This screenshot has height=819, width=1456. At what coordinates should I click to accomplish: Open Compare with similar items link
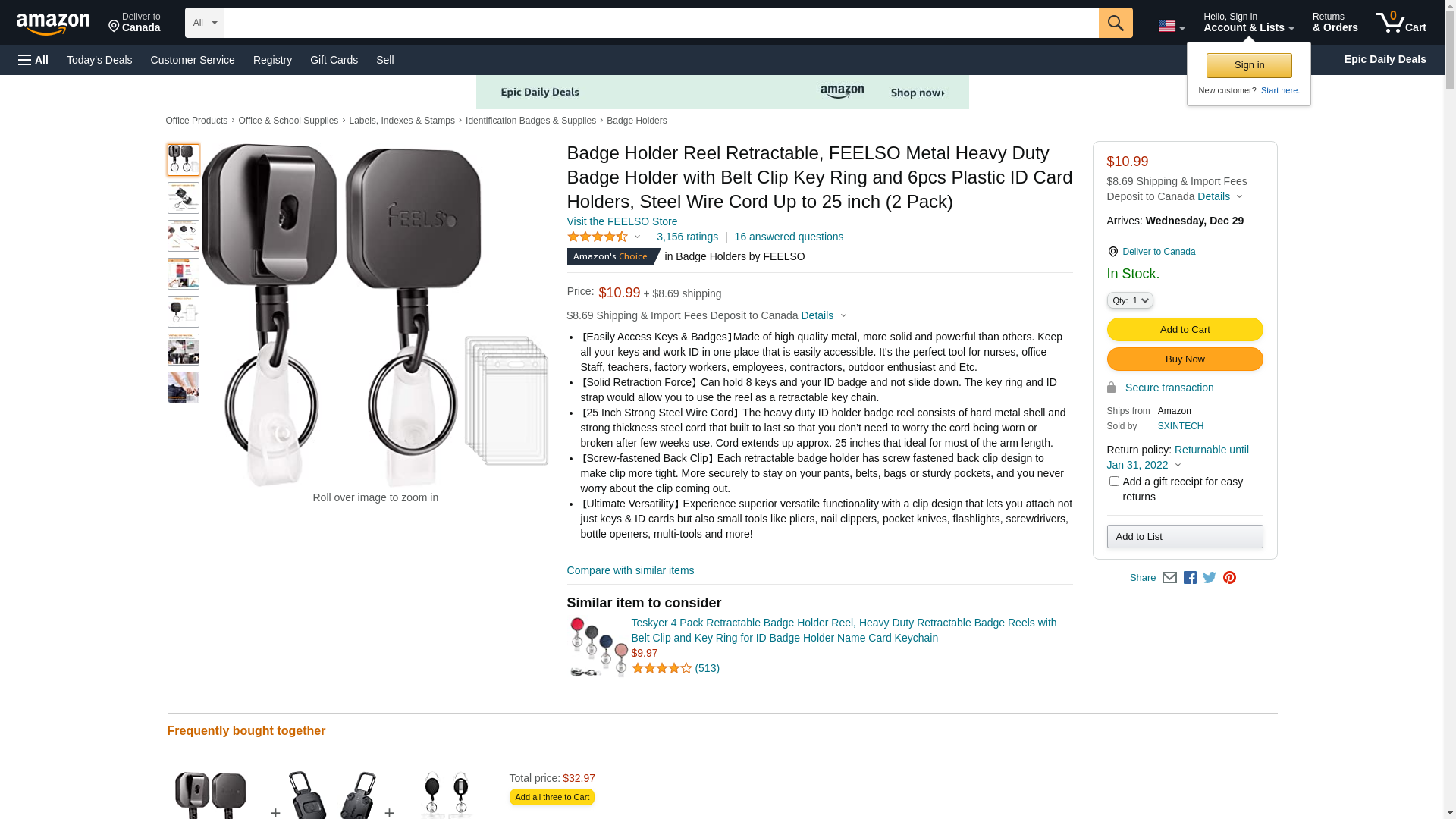coord(630,570)
